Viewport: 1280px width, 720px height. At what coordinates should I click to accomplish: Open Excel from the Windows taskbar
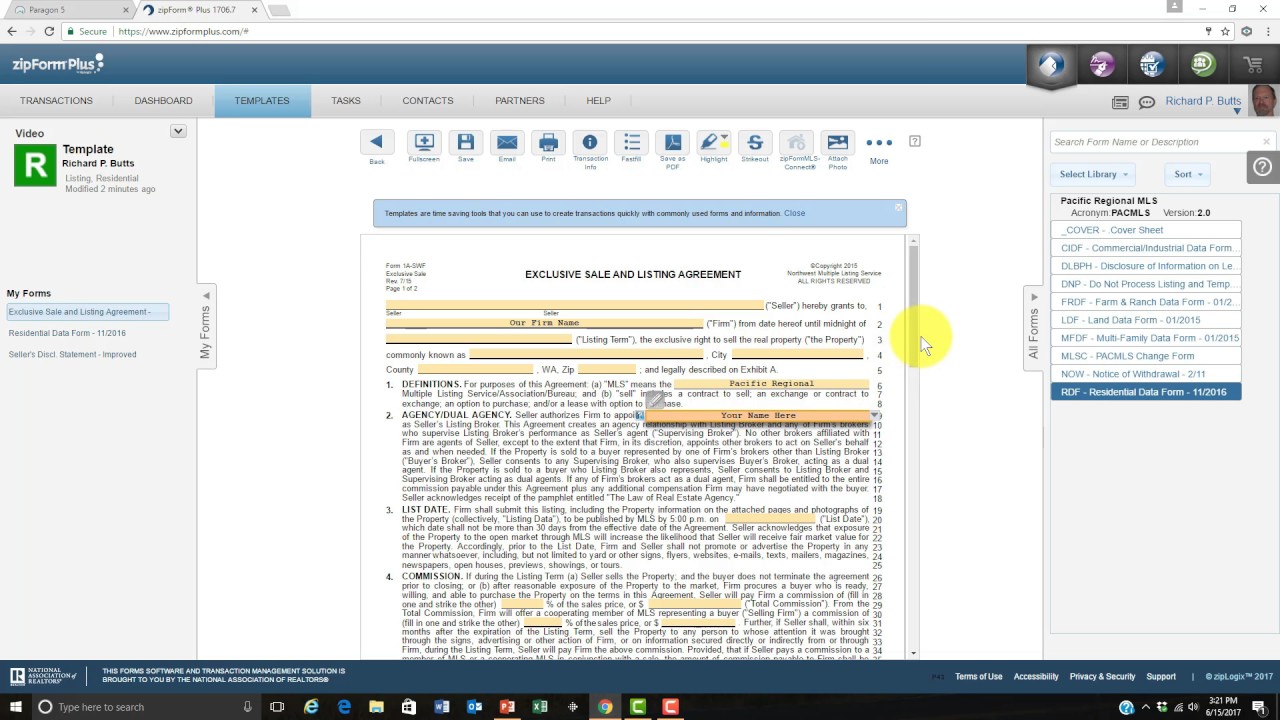coord(540,707)
